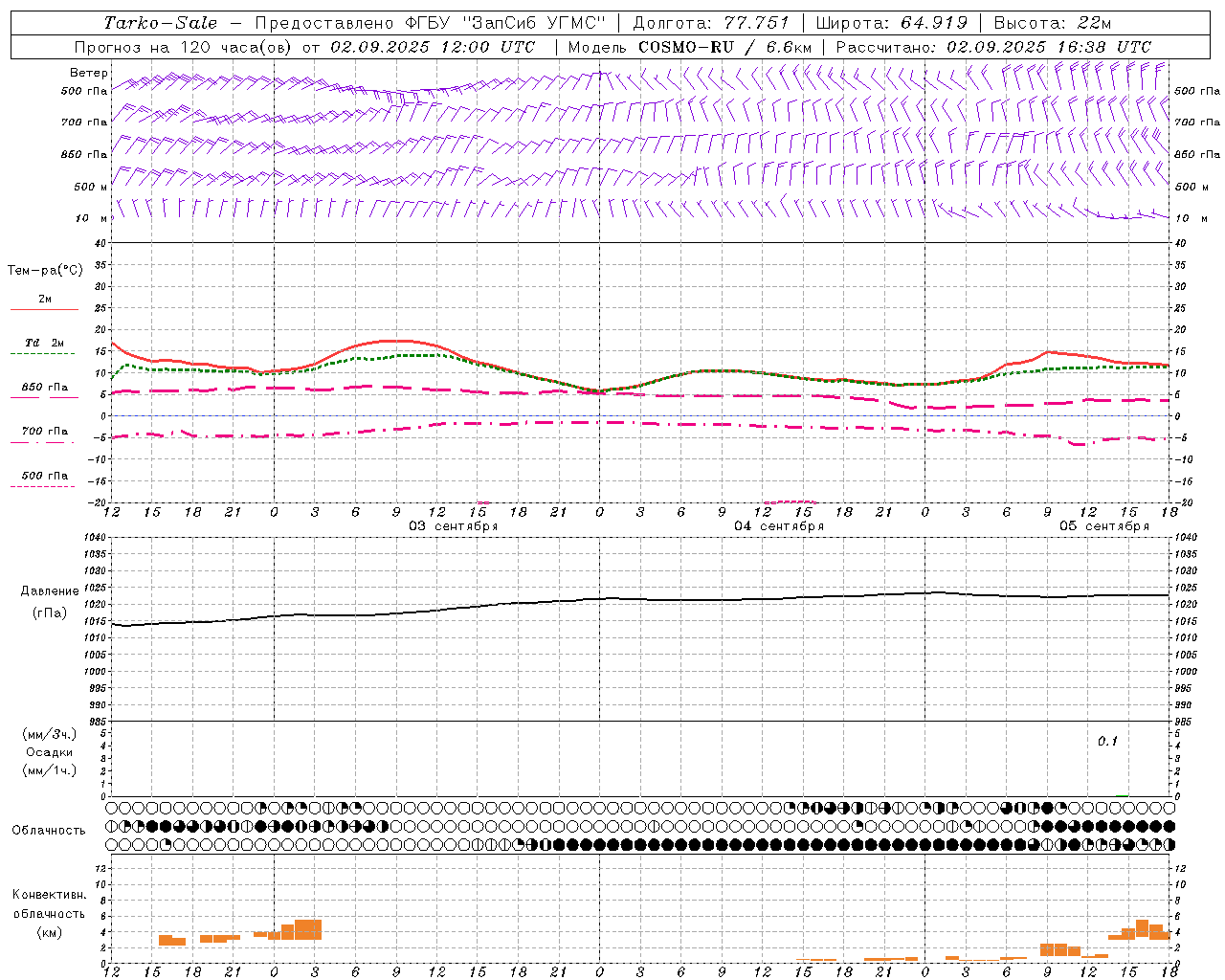Select the 'Предоставлено ФГБУ ЗапСиб УГМС' header text
The width and height of the screenshot is (1225, 980).
click(x=431, y=23)
